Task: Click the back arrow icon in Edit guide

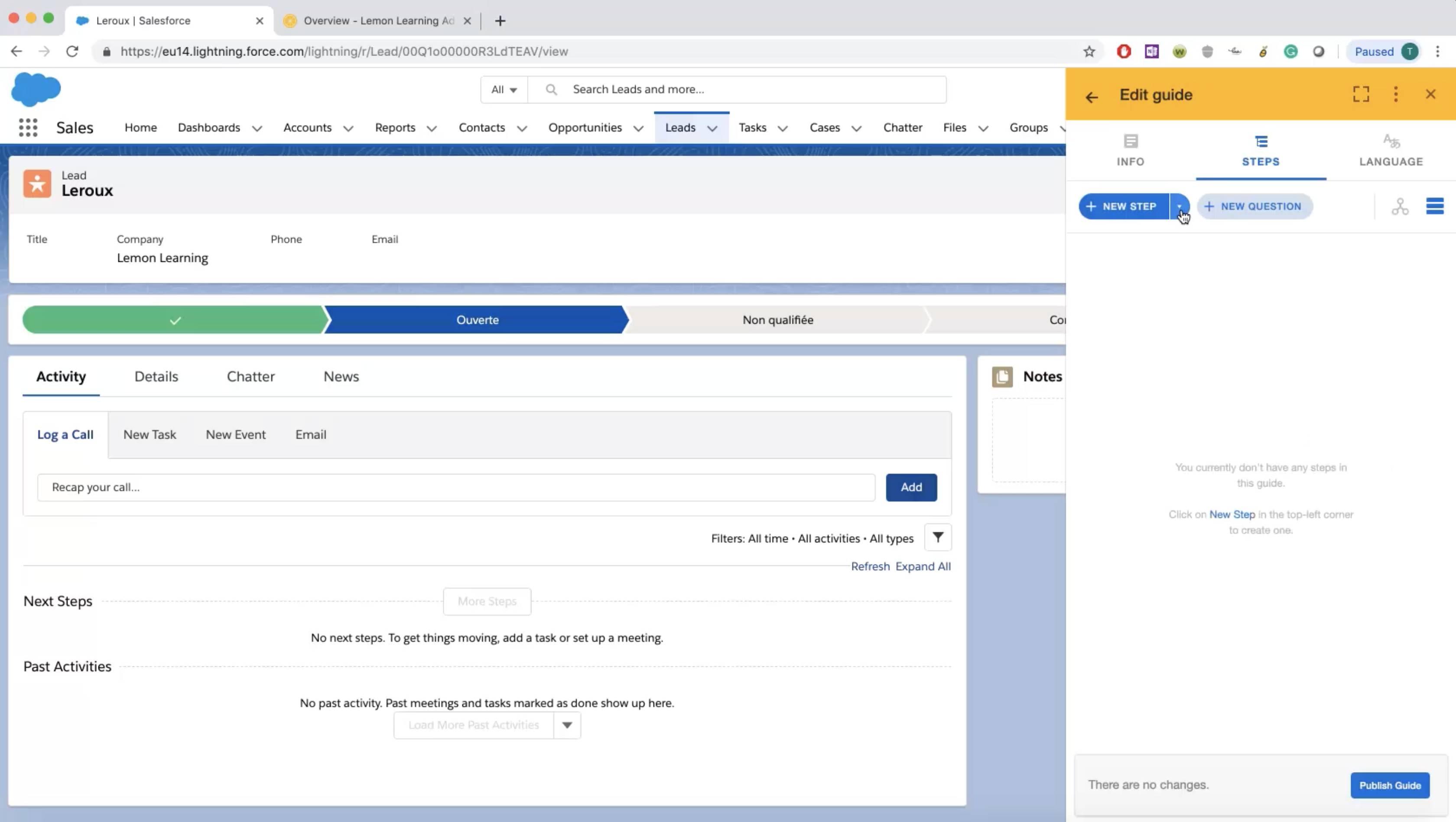Action: tap(1091, 94)
